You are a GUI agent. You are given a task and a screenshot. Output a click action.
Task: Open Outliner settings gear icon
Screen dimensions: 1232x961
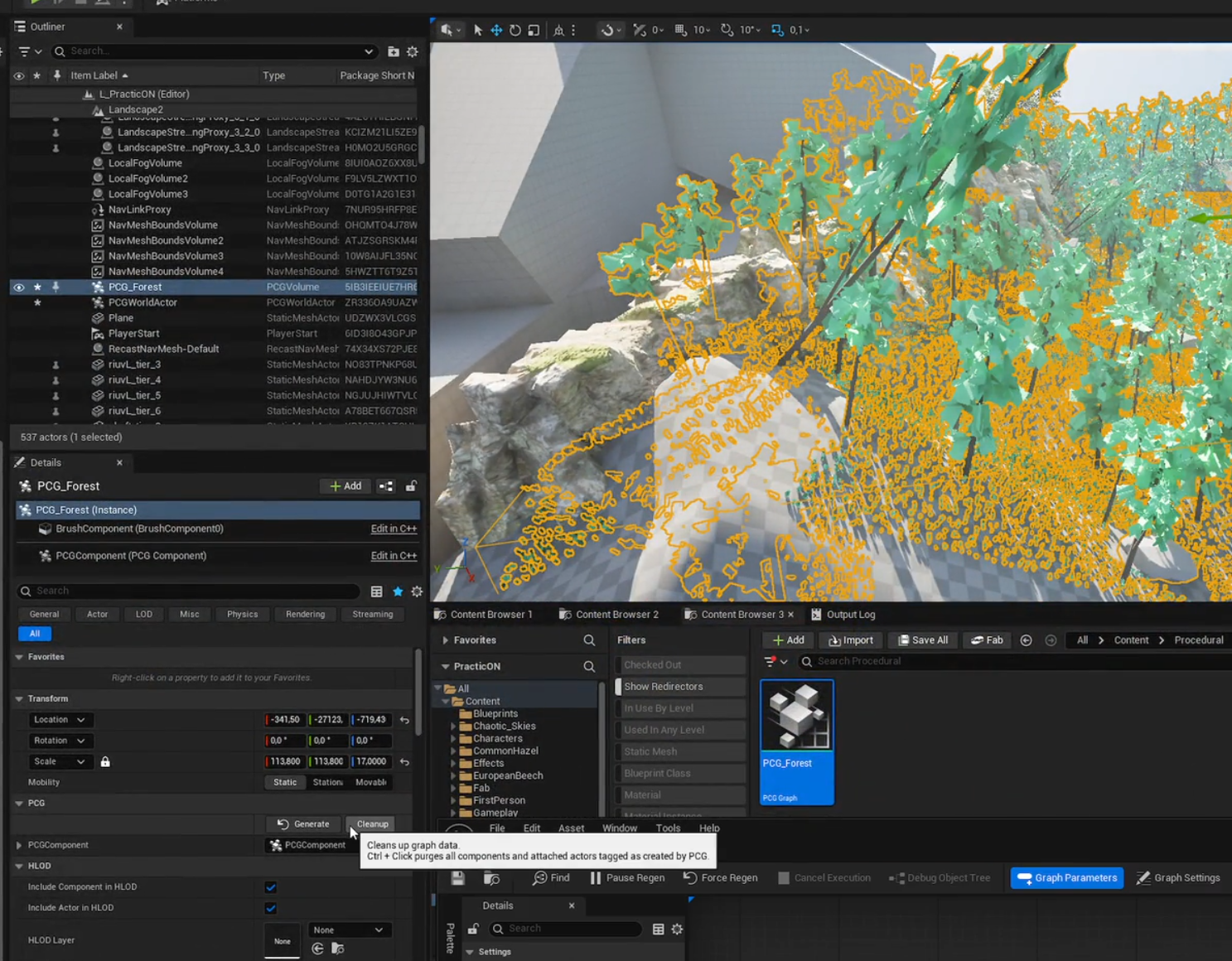pyautogui.click(x=412, y=51)
